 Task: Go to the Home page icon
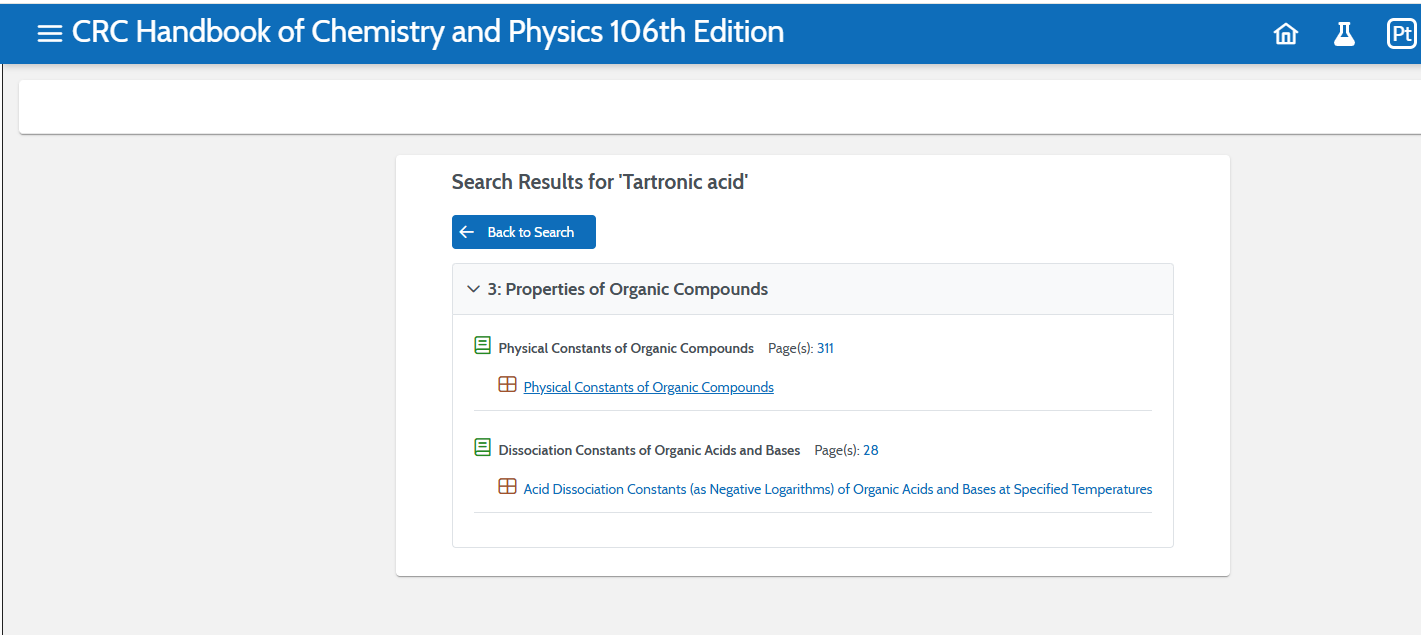point(1285,34)
